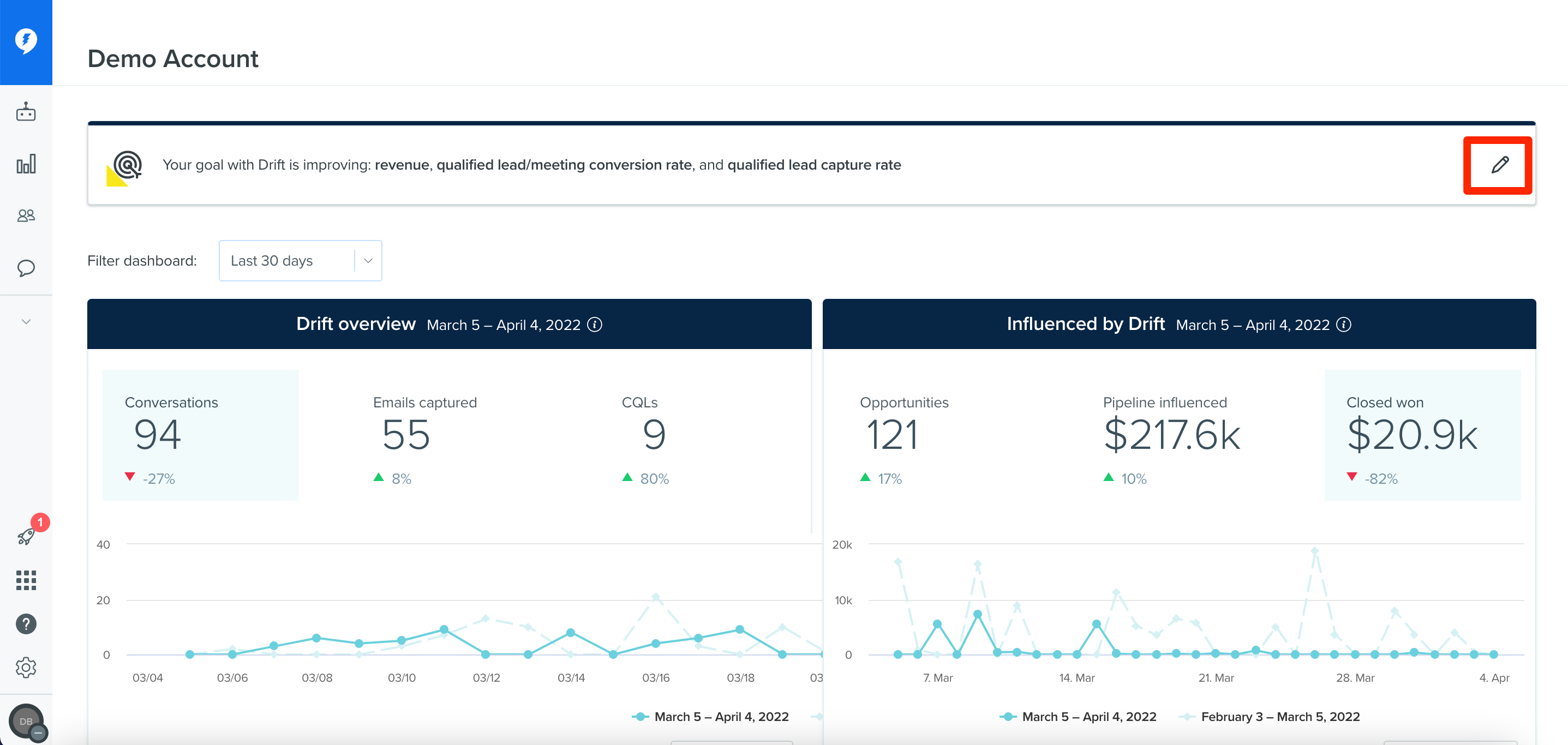Click info icon beside Drift overview dates

595,325
